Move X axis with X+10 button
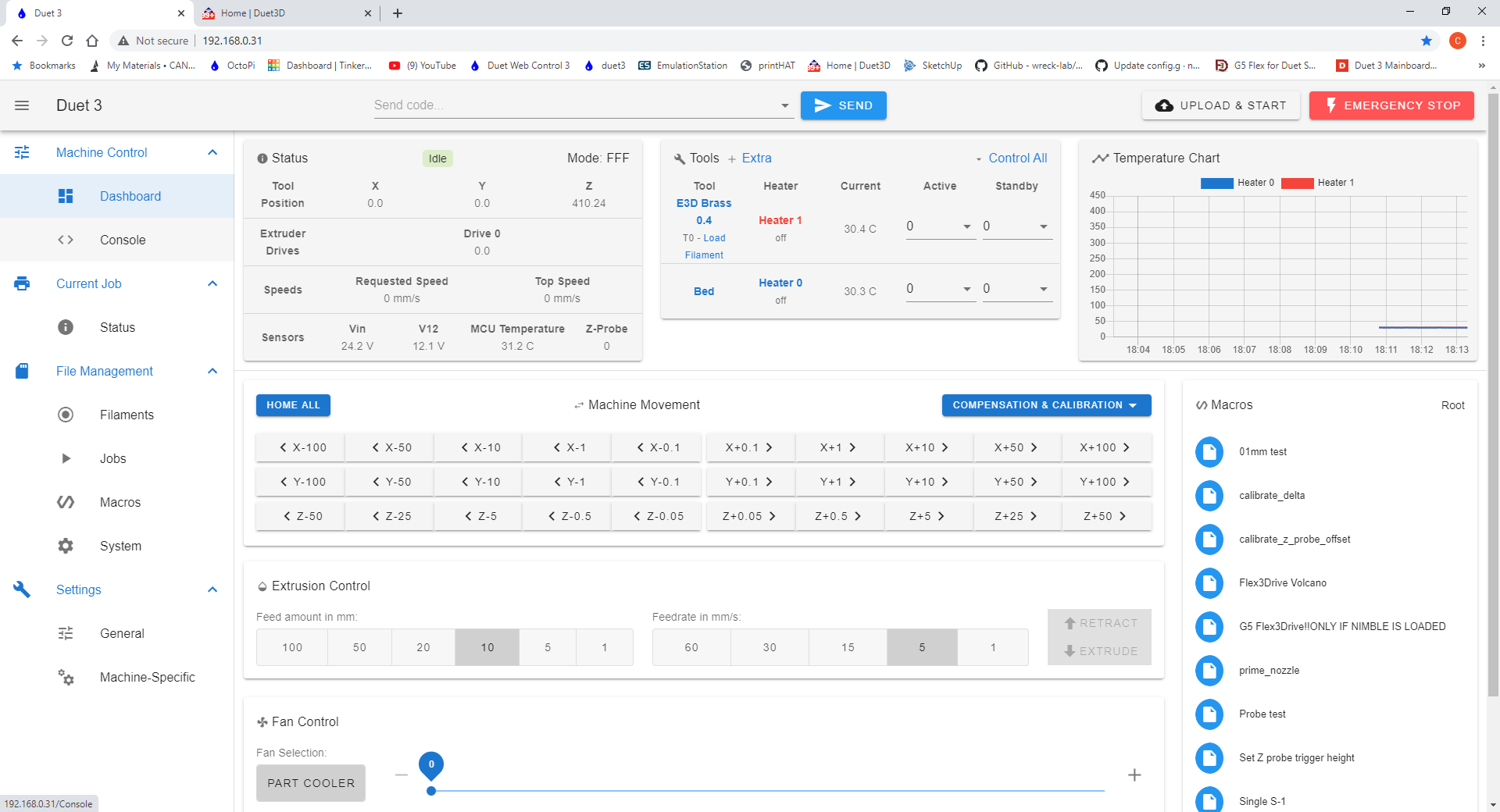The width and height of the screenshot is (1500, 812). (x=927, y=447)
